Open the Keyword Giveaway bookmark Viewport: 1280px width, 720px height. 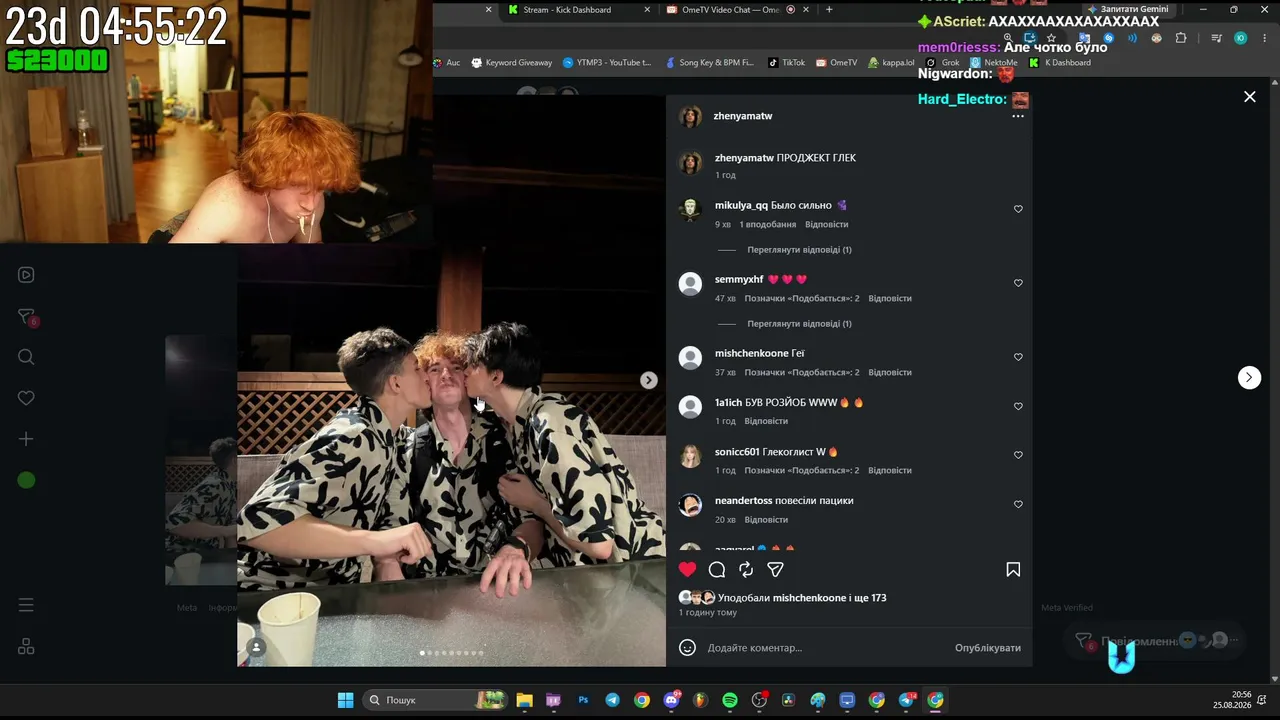pyautogui.click(x=511, y=63)
